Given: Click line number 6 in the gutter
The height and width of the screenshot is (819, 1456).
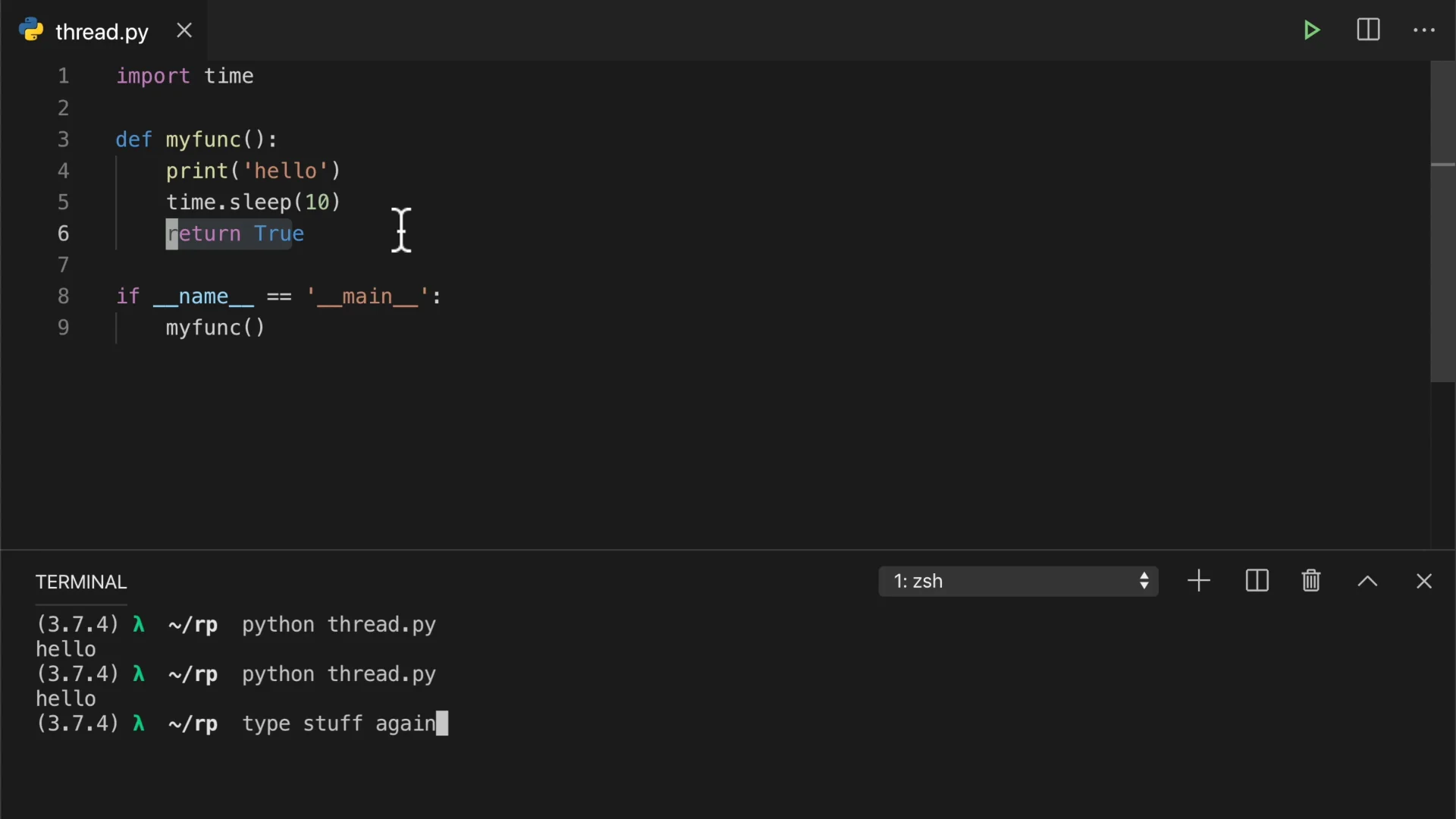Looking at the screenshot, I should point(64,234).
